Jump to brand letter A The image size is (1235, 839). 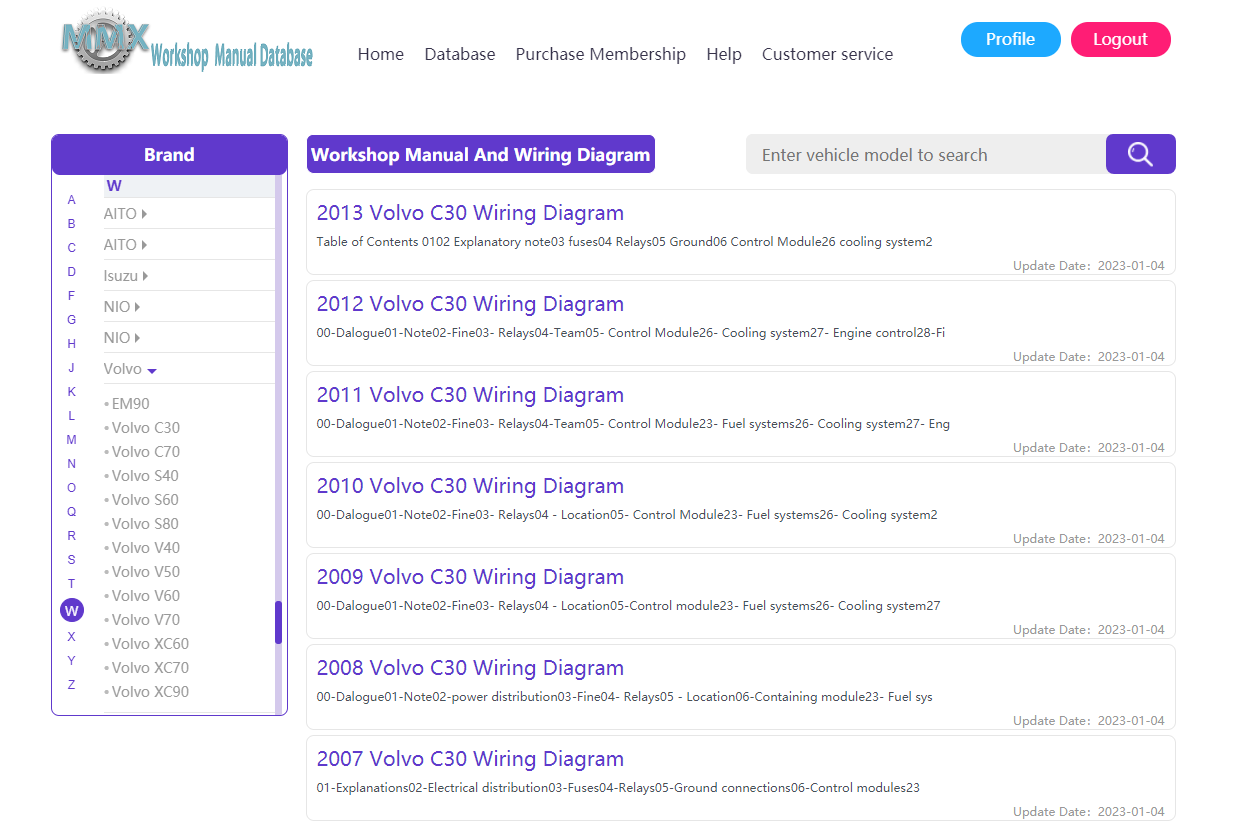click(x=71, y=200)
